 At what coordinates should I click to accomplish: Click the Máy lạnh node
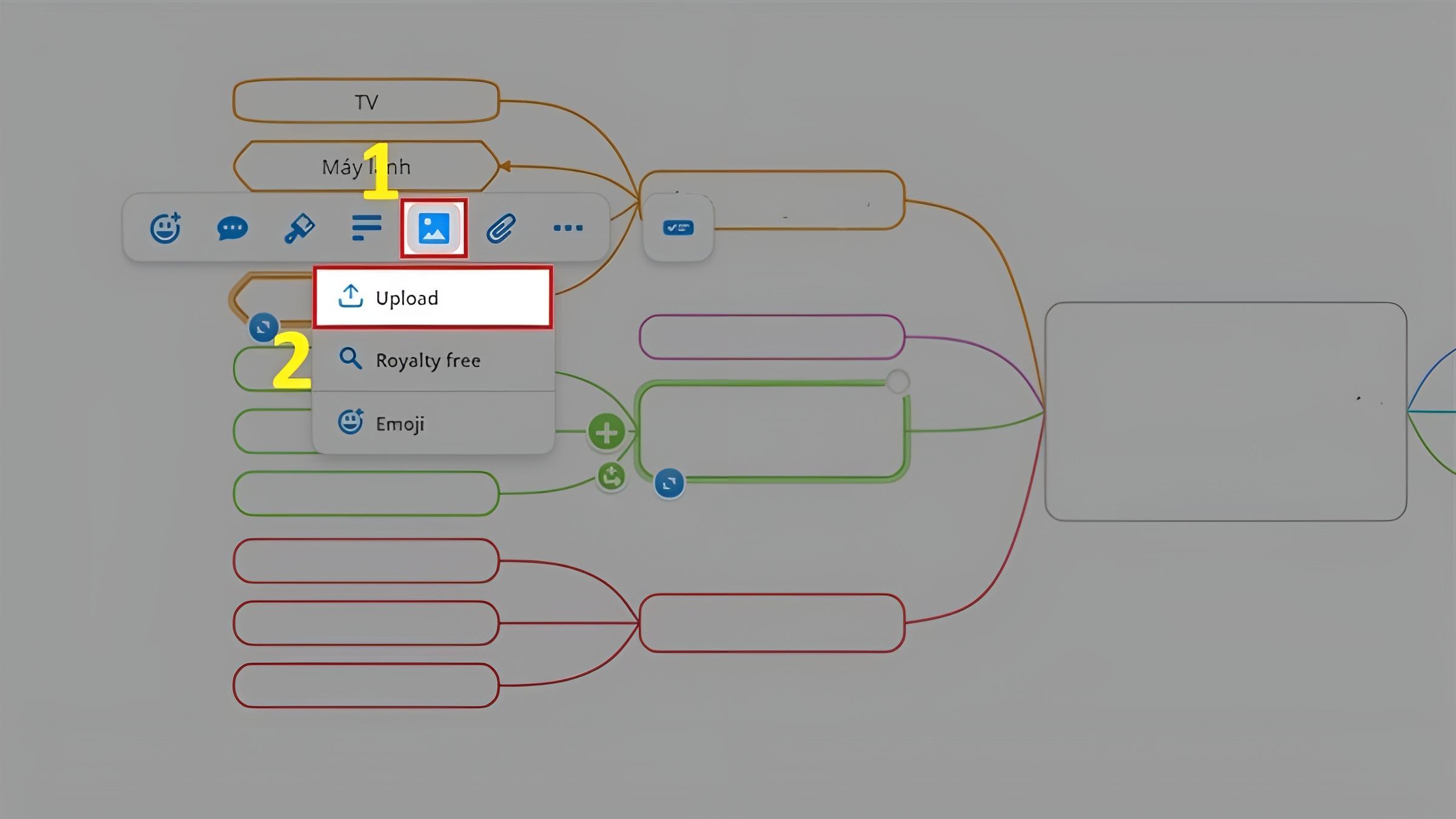pyautogui.click(x=364, y=166)
